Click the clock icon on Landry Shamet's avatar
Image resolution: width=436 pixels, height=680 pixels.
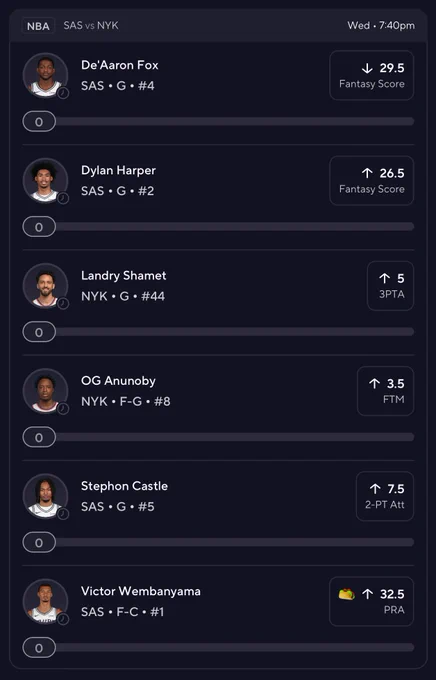(x=63, y=303)
